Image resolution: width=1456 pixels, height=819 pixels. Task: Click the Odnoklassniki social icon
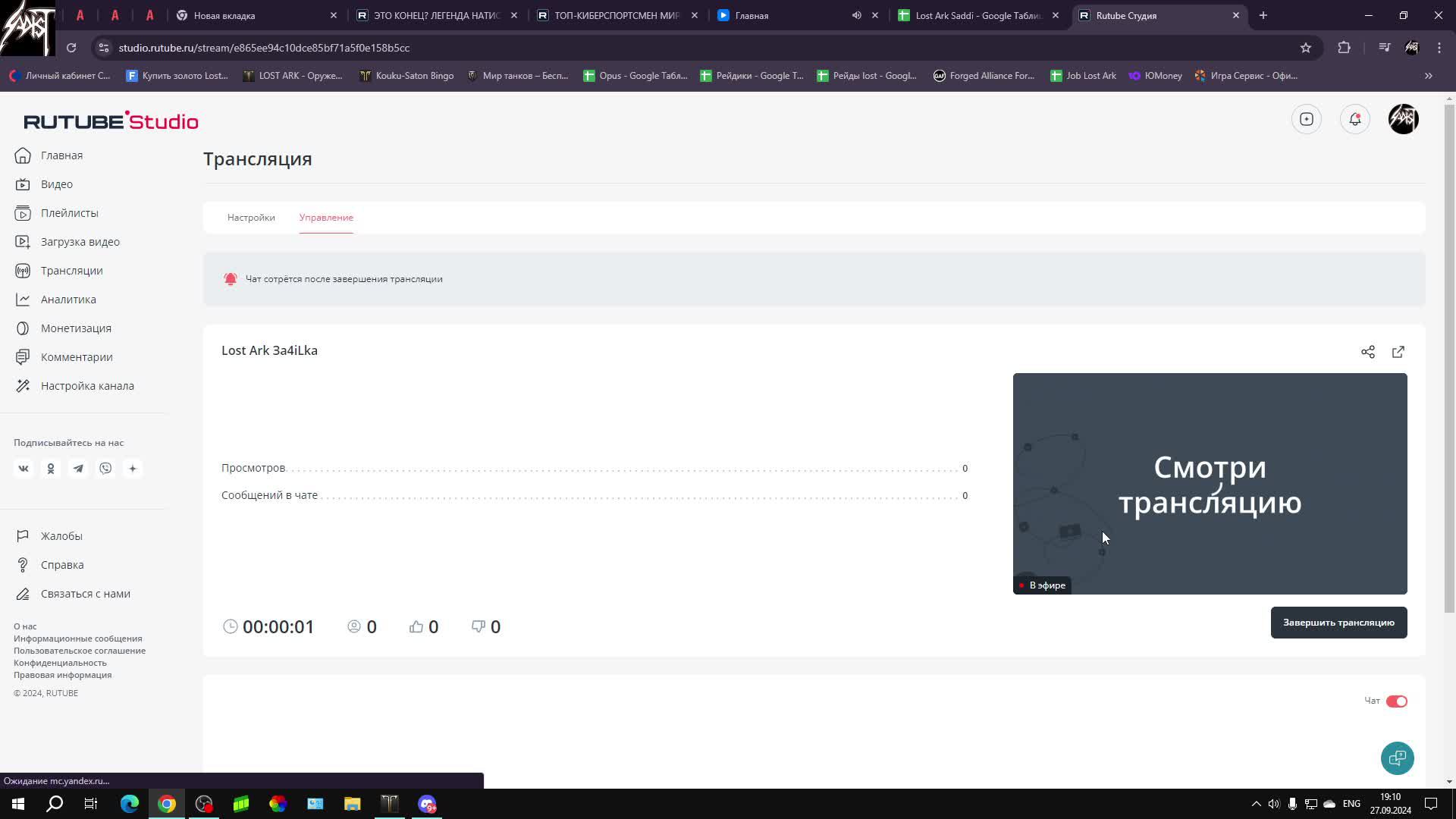coord(51,469)
